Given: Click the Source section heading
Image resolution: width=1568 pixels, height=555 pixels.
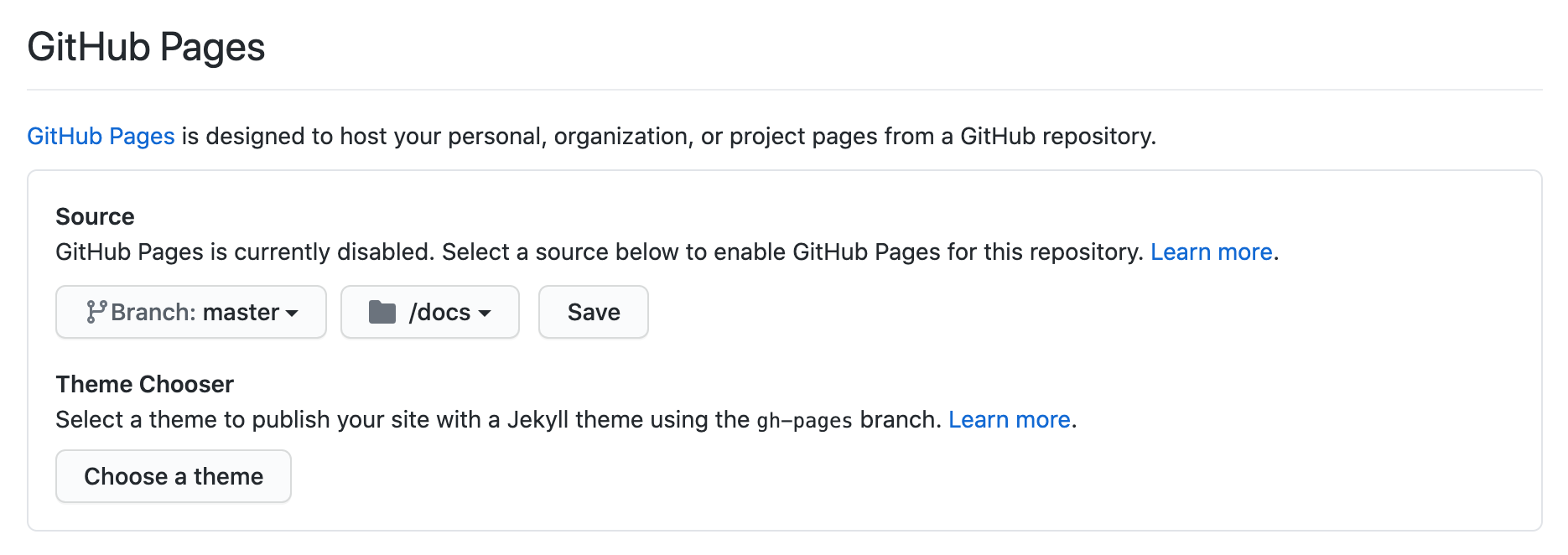Looking at the screenshot, I should pyautogui.click(x=95, y=216).
